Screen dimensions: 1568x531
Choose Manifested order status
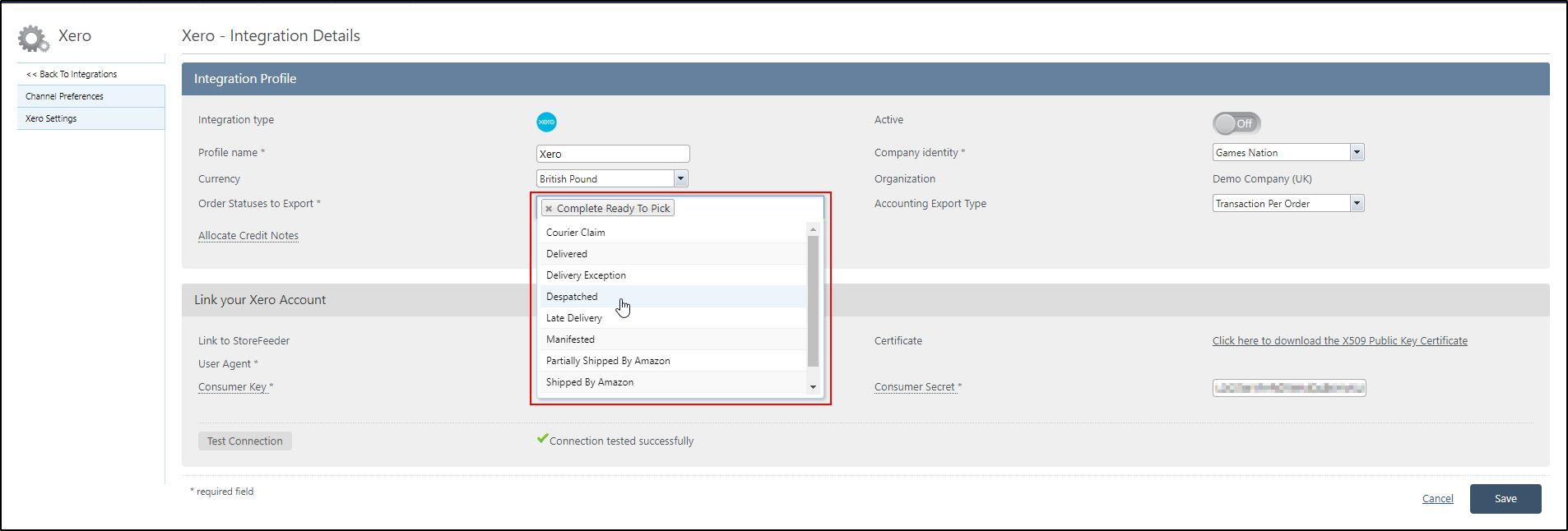672,339
